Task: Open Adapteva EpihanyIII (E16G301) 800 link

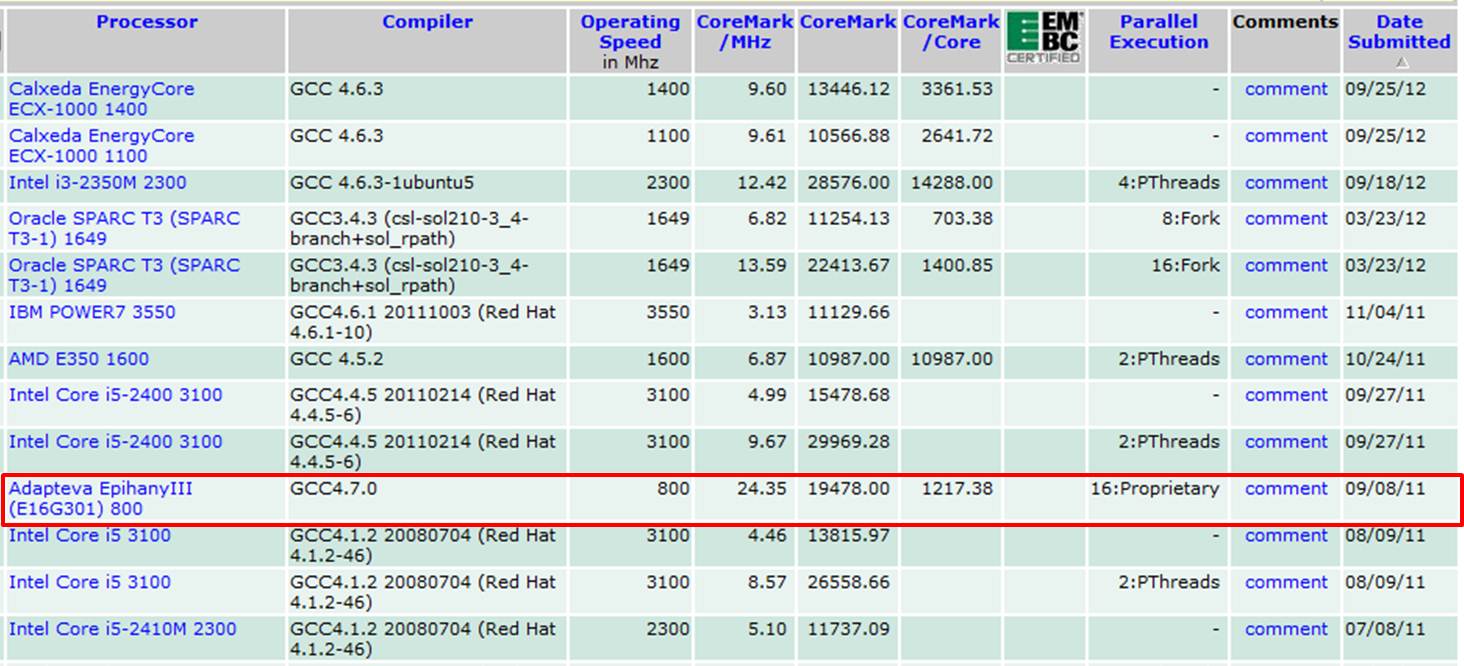Action: [100, 499]
